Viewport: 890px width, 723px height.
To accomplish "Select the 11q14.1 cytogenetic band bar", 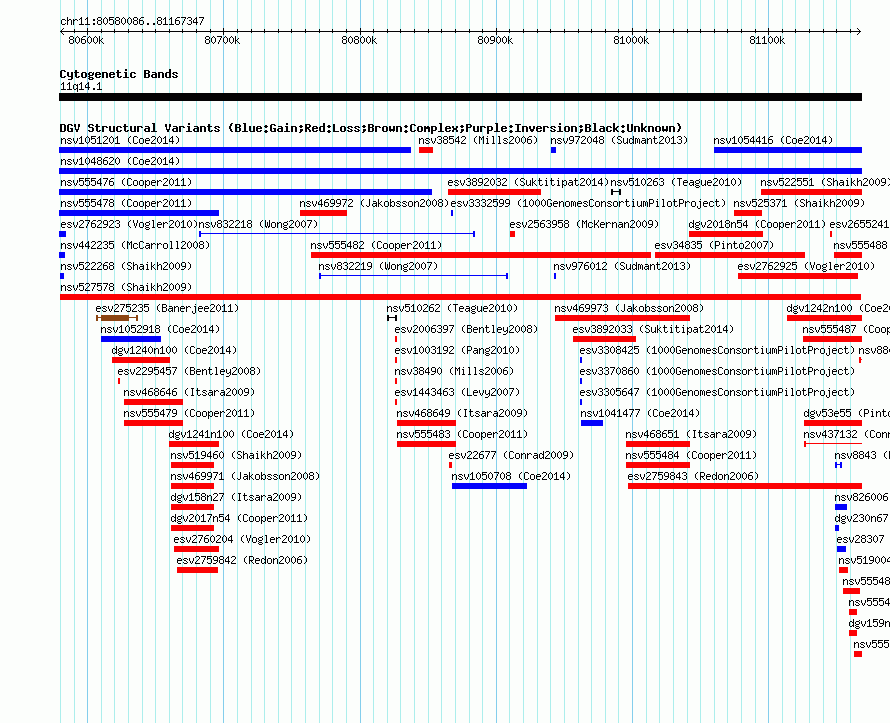I will coord(460,97).
